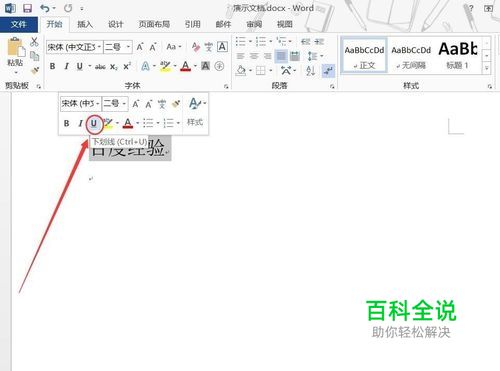The image size is (500, 371).
Task: Align text right in paragraph group
Action: click(x=268, y=56)
